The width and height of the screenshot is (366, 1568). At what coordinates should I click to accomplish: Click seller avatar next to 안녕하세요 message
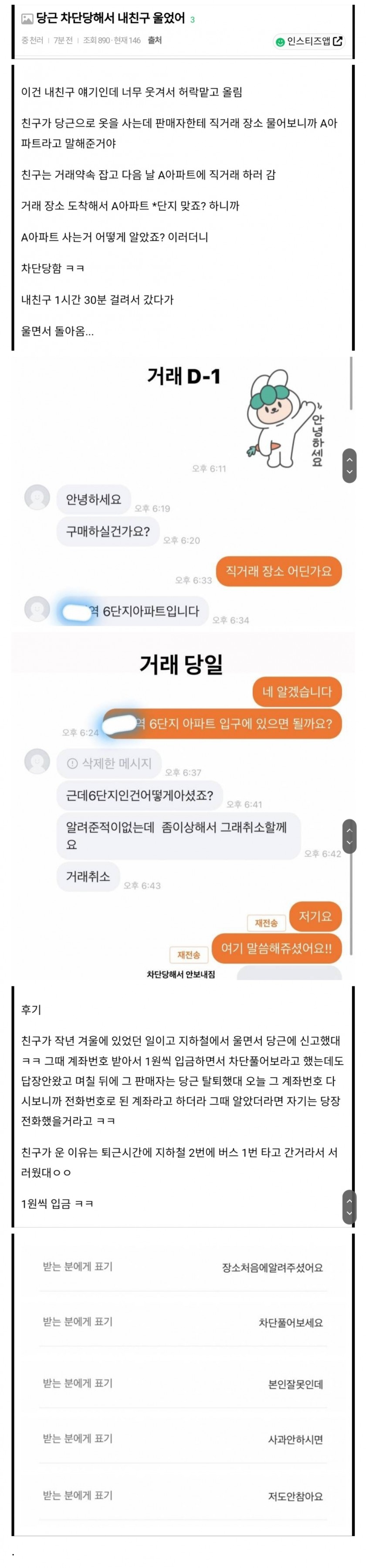(x=37, y=498)
